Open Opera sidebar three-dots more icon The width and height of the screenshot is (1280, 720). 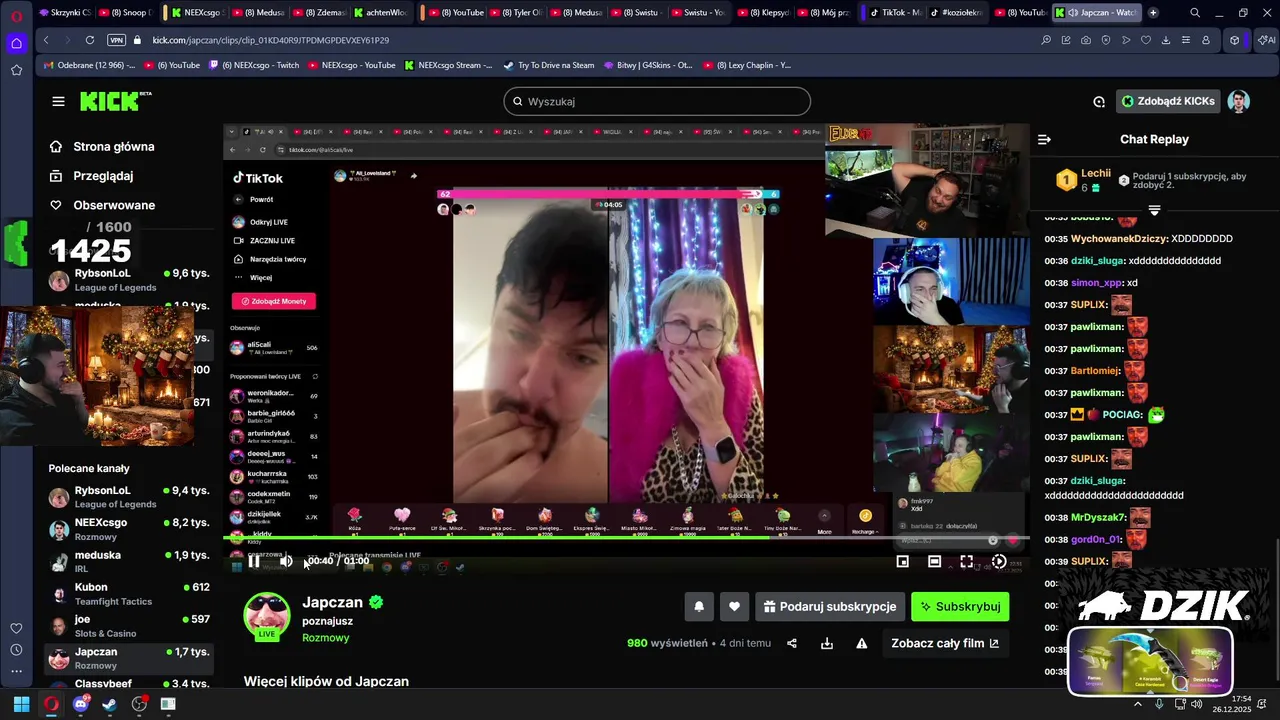pyautogui.click(x=16, y=672)
